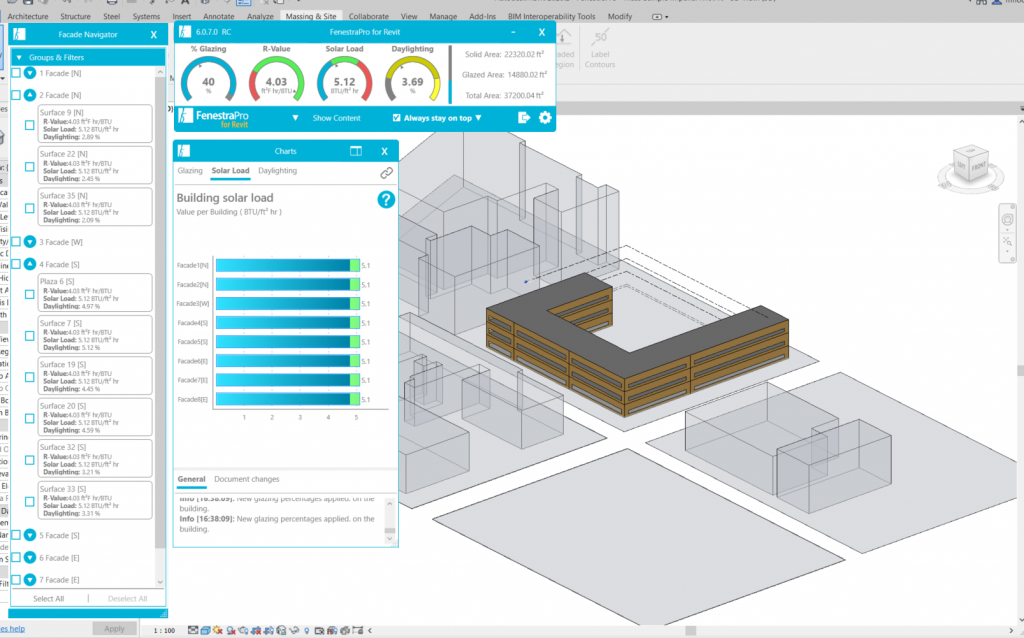The width and height of the screenshot is (1024, 638).
Task: Click the view scale 1 : 100
Action: coord(164,630)
